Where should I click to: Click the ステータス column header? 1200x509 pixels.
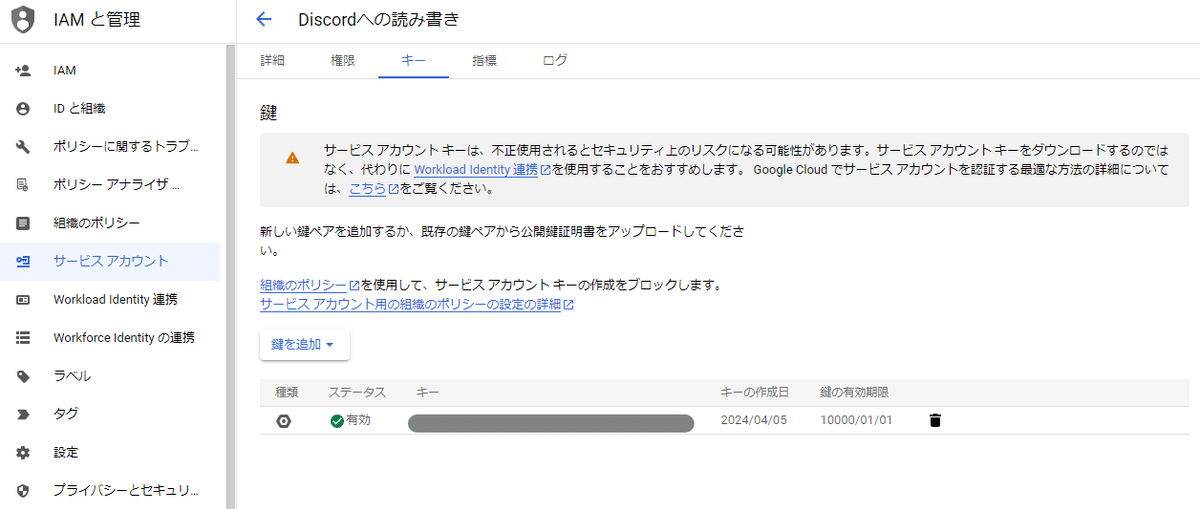pos(357,392)
